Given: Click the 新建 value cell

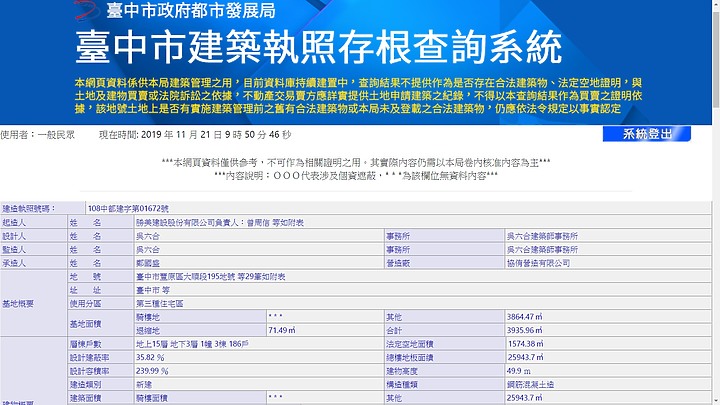Looking at the screenshot, I should 259,384.
